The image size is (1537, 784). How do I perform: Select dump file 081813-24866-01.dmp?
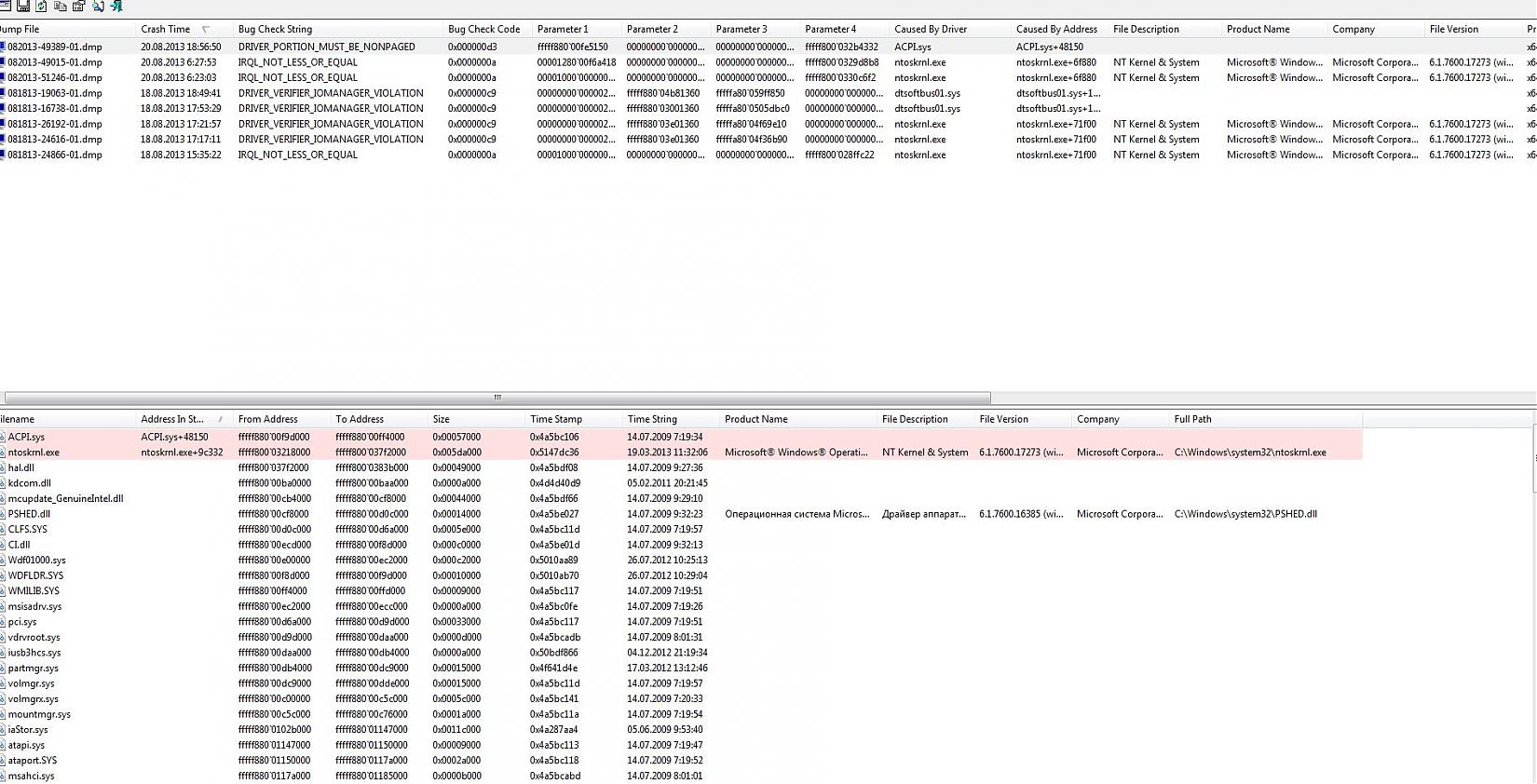point(55,155)
